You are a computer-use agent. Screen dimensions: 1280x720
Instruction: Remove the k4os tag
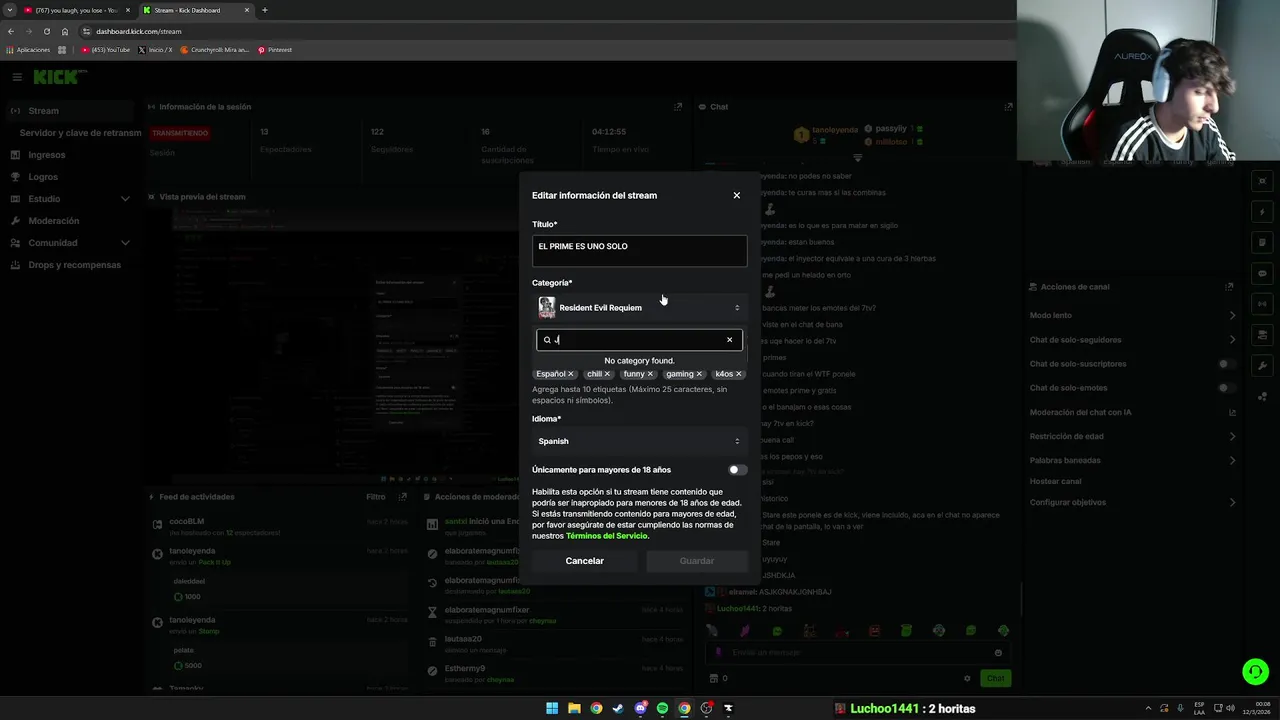click(739, 374)
